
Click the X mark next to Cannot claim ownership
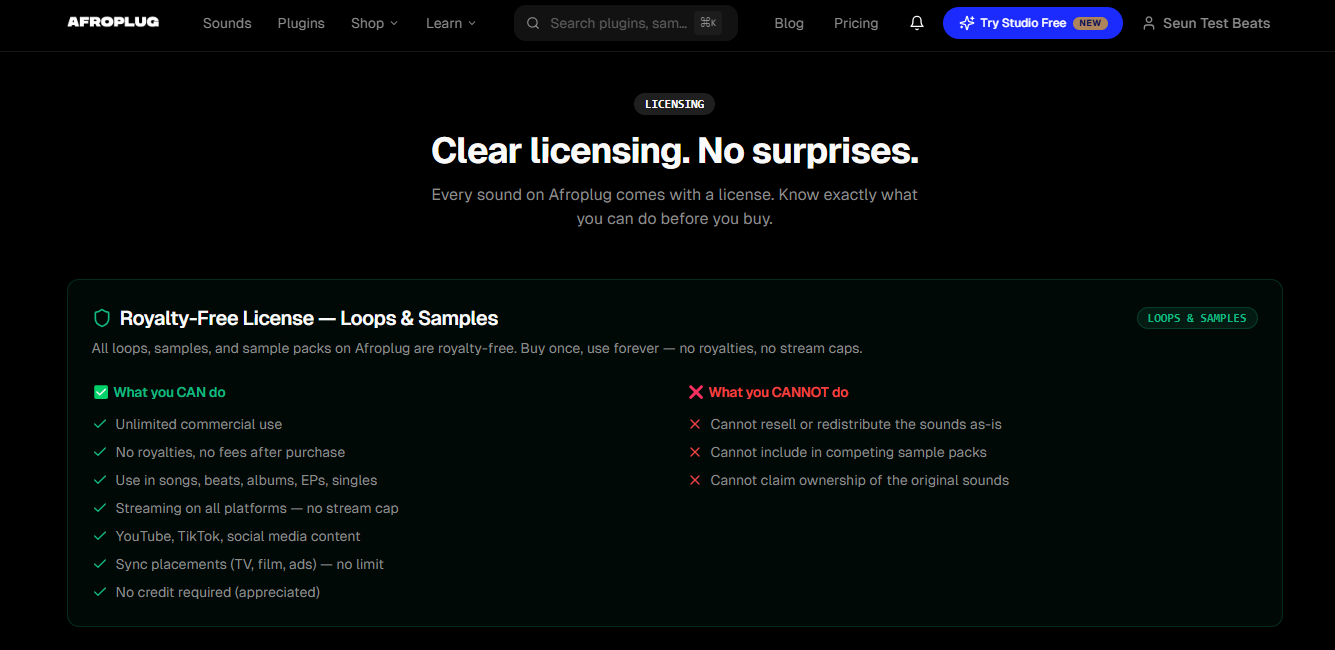click(695, 480)
